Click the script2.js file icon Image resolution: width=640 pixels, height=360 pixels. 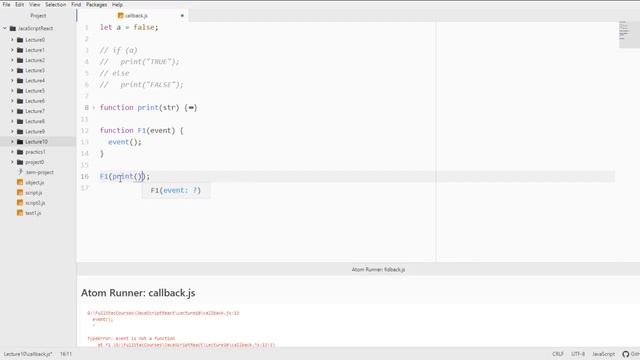point(20,203)
